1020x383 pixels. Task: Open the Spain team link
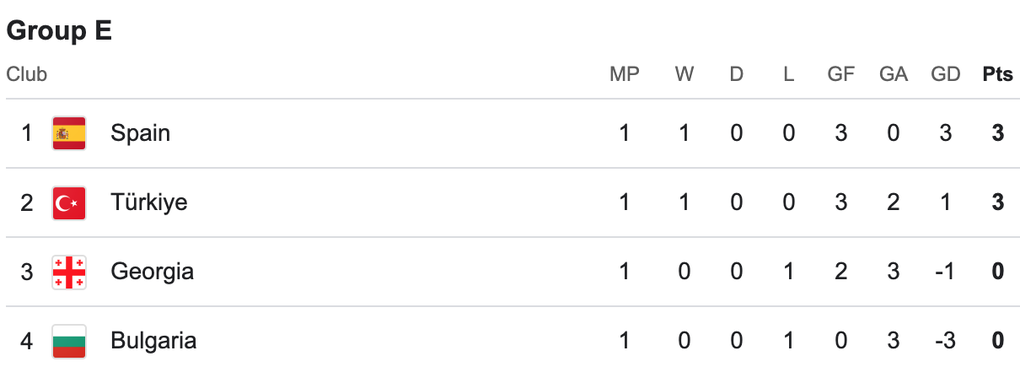point(141,133)
